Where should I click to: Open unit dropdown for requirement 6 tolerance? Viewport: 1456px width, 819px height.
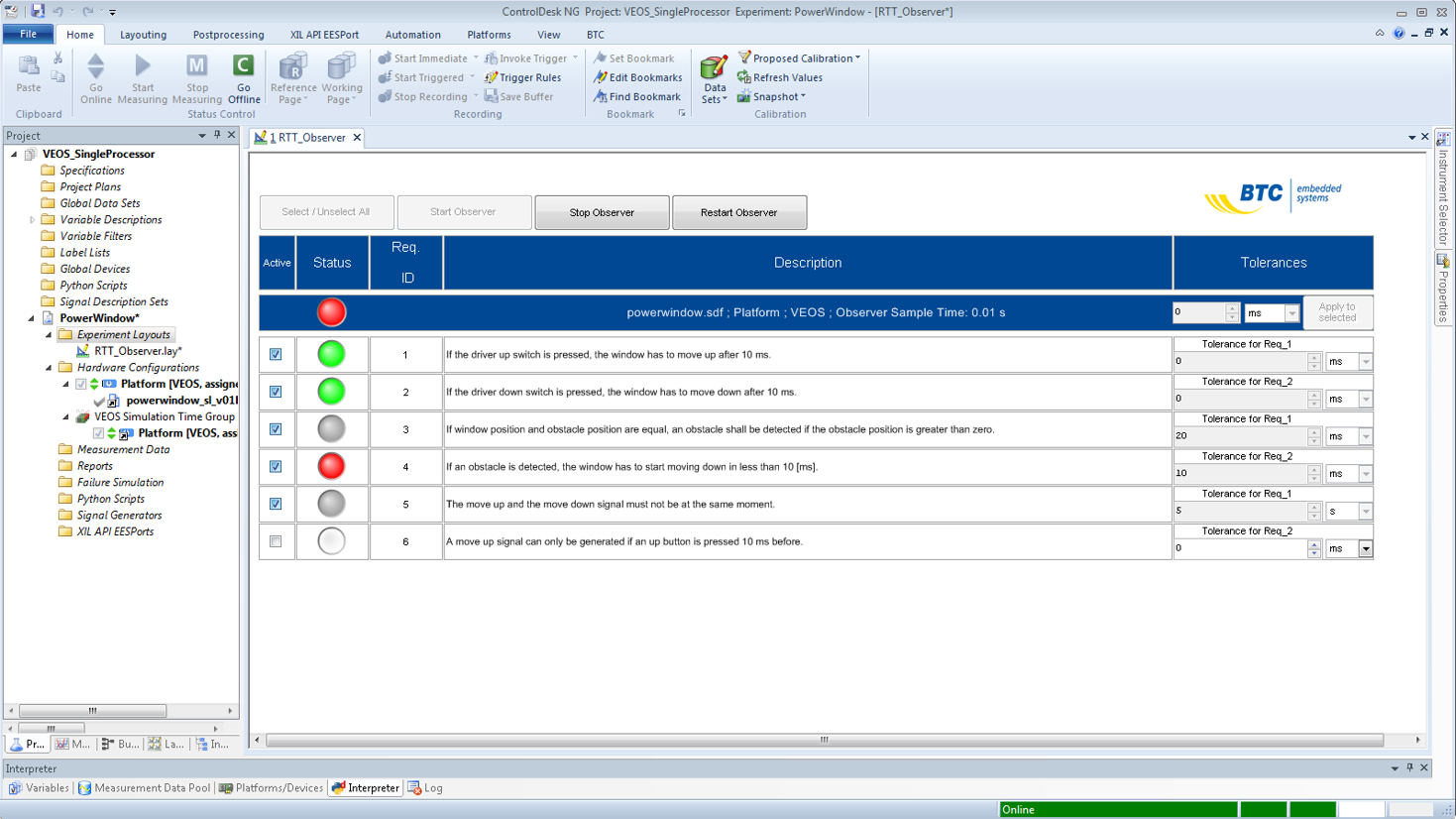(x=1366, y=548)
